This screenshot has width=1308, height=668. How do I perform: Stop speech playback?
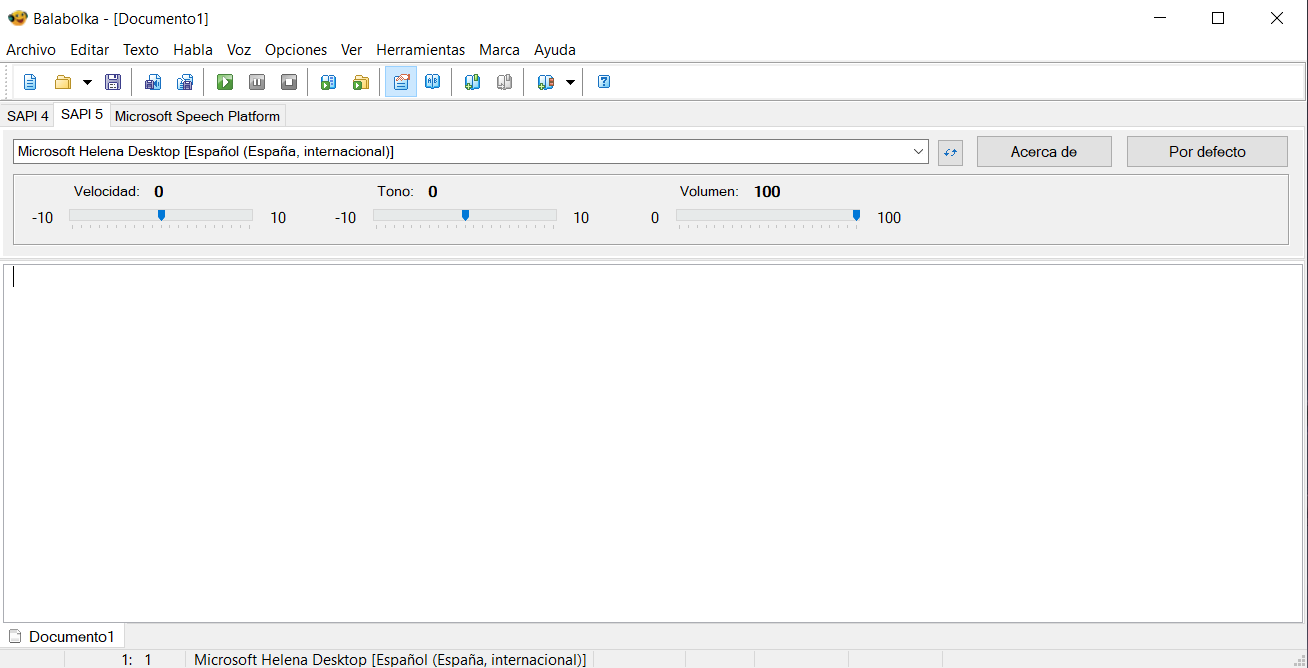point(289,82)
